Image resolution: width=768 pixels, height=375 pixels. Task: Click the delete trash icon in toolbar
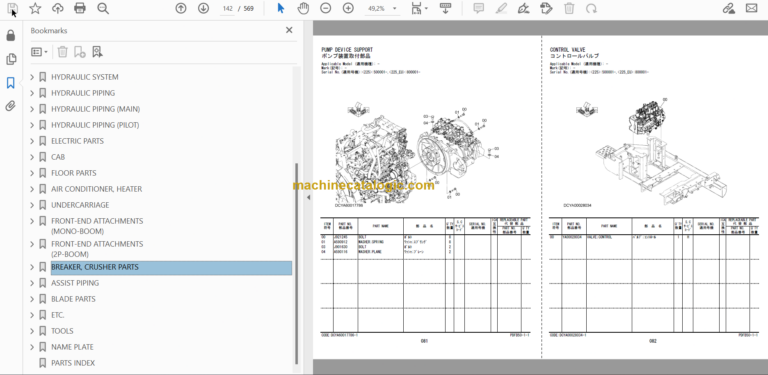coord(569,8)
